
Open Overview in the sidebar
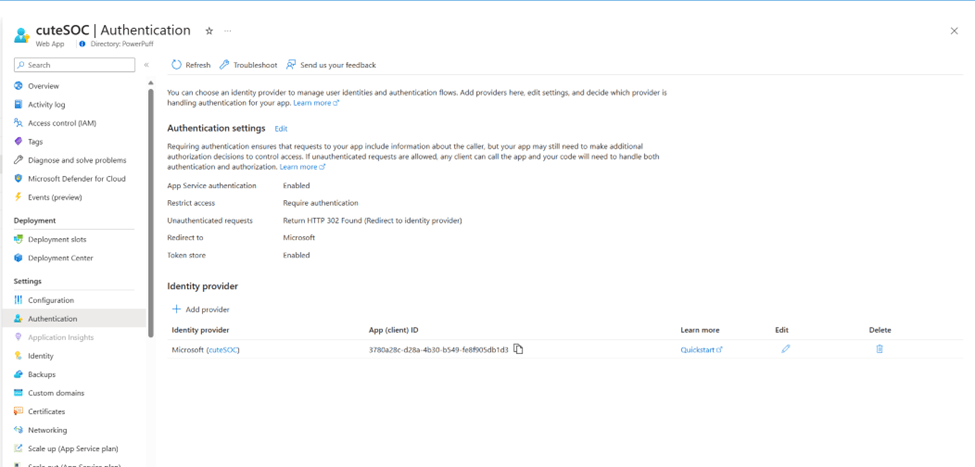[x=43, y=86]
